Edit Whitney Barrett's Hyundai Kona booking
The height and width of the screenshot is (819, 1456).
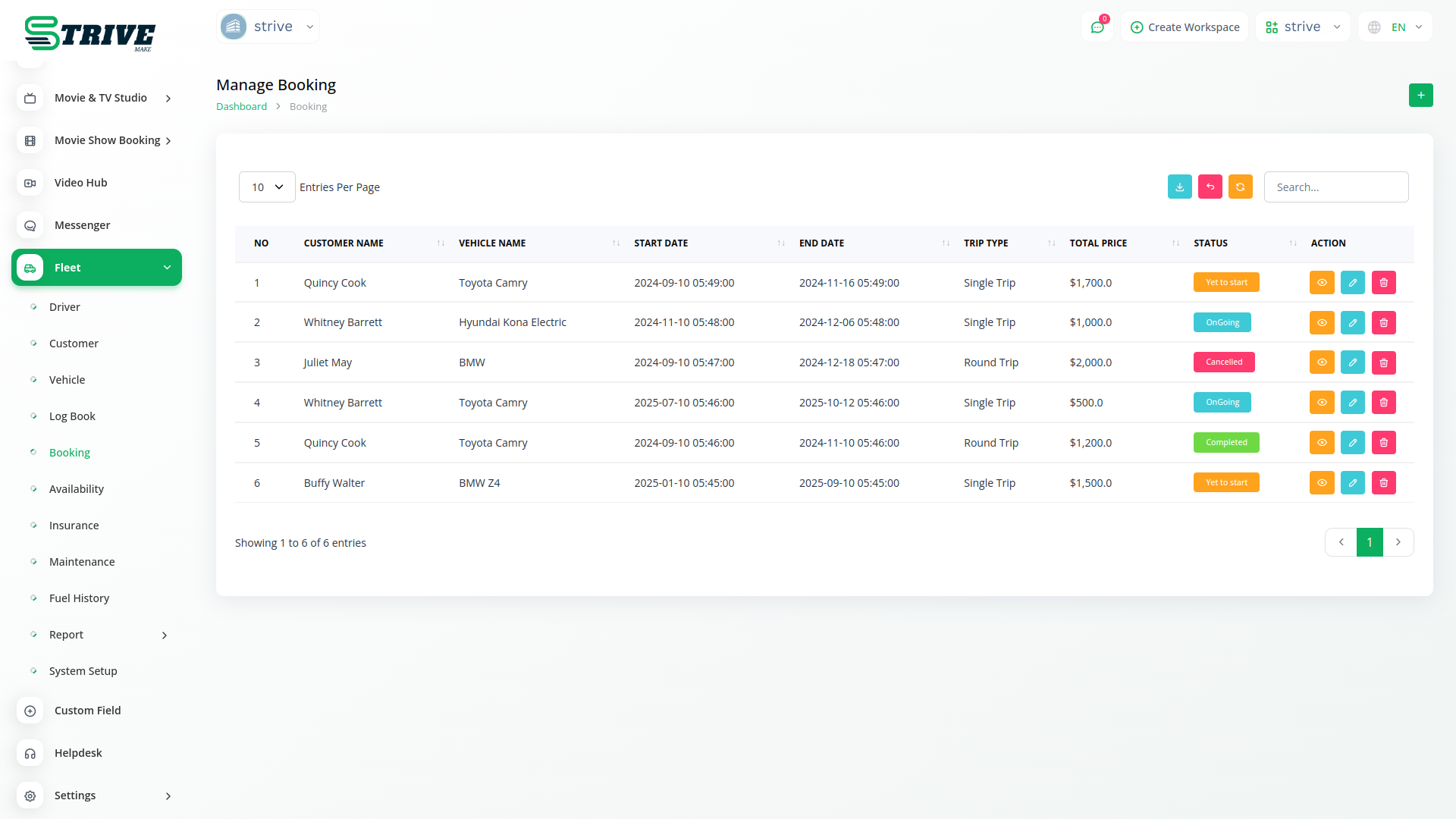(x=1352, y=323)
